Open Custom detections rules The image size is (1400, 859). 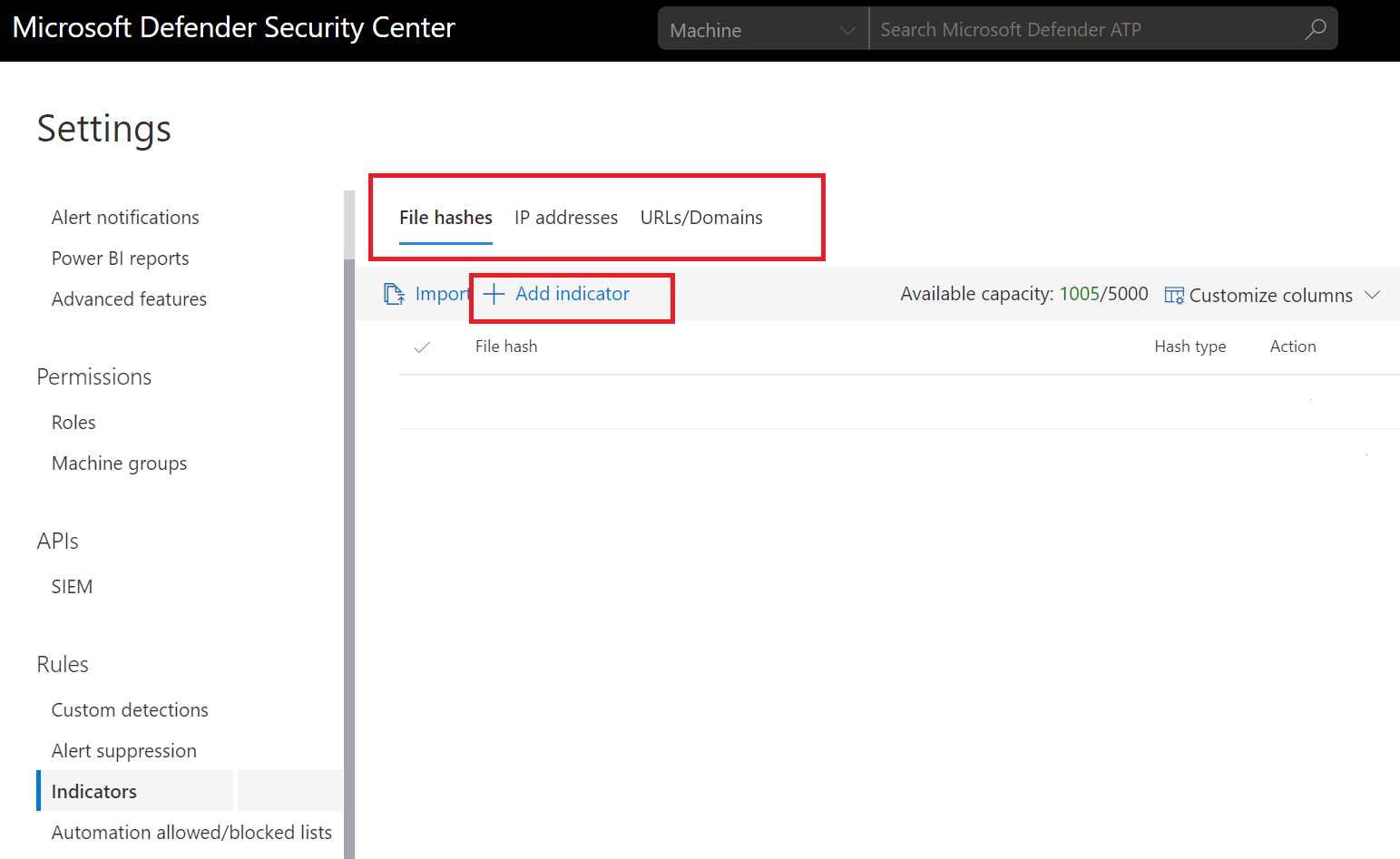coord(130,710)
